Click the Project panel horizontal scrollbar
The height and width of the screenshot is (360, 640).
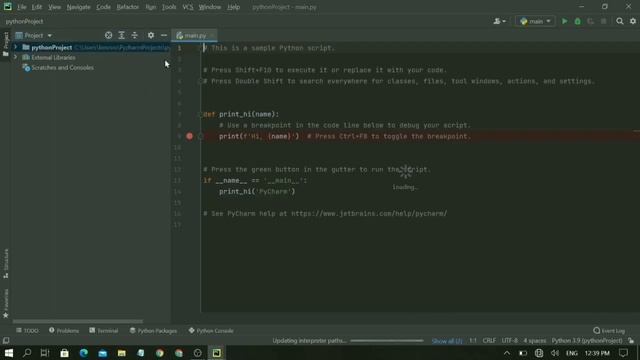pos(78,322)
